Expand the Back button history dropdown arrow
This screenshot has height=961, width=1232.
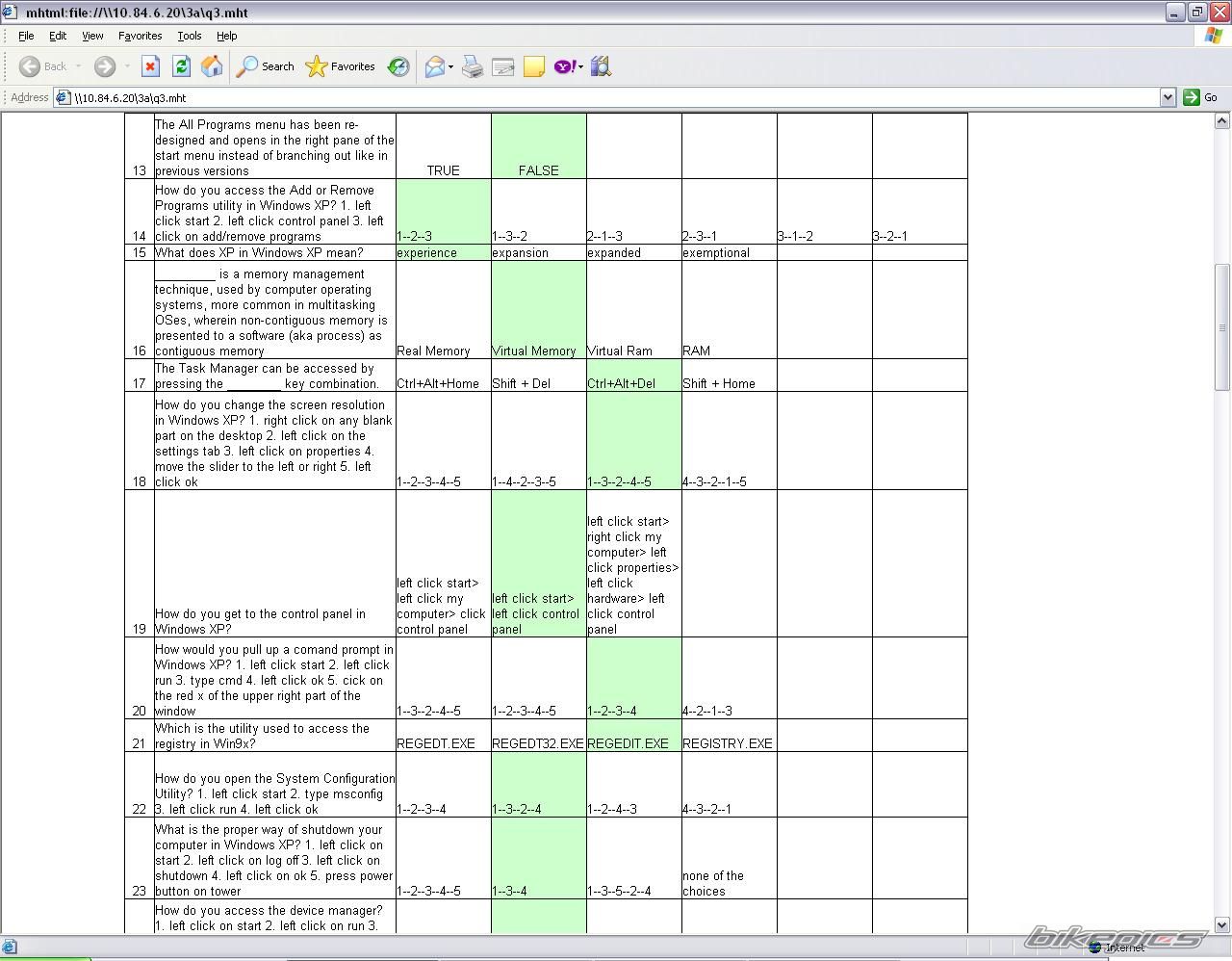pos(78,66)
